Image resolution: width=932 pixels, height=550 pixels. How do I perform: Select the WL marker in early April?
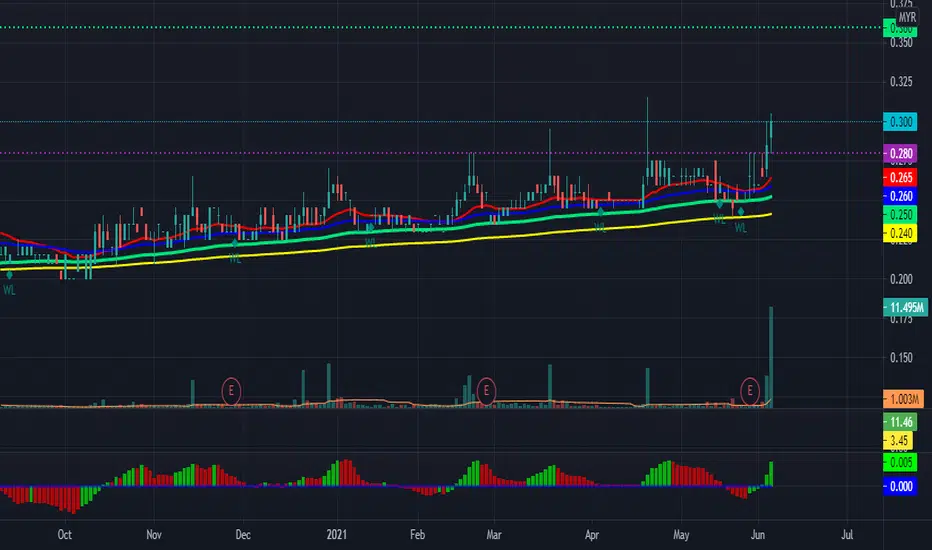click(x=600, y=212)
